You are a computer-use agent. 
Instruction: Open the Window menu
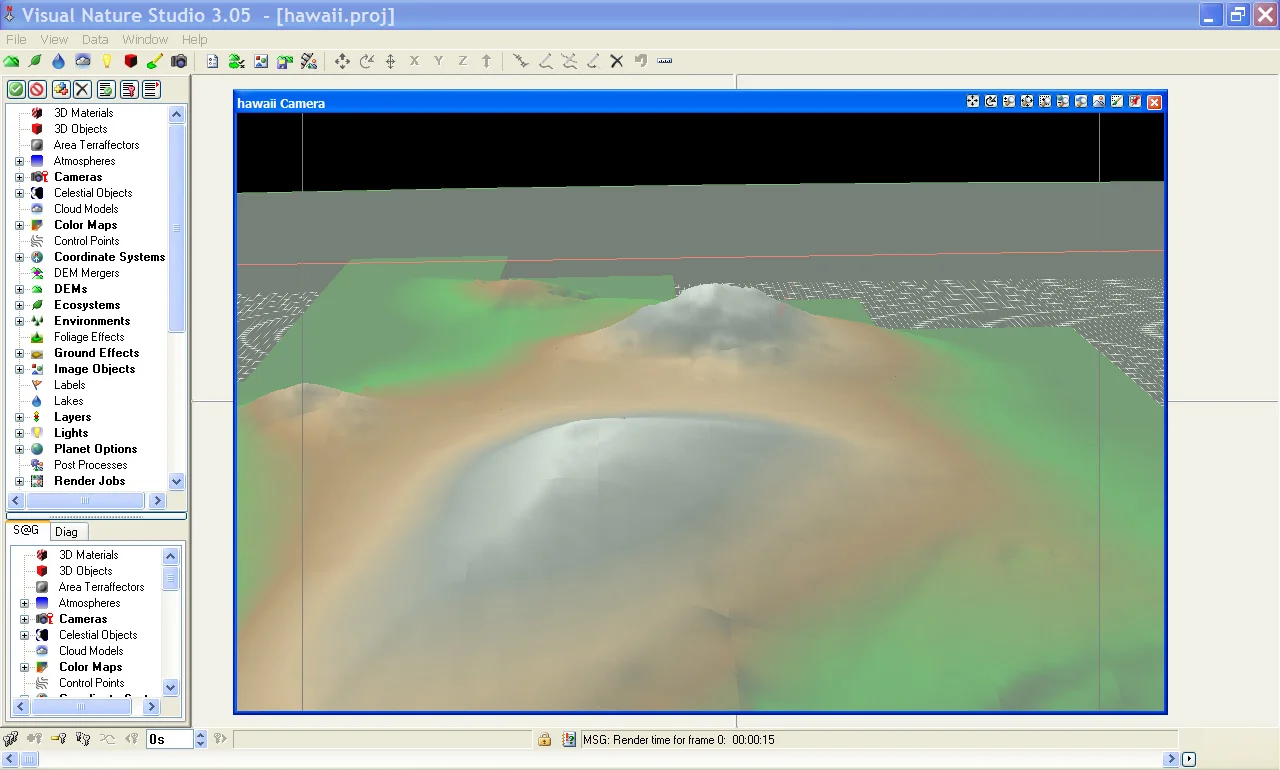pyautogui.click(x=145, y=39)
